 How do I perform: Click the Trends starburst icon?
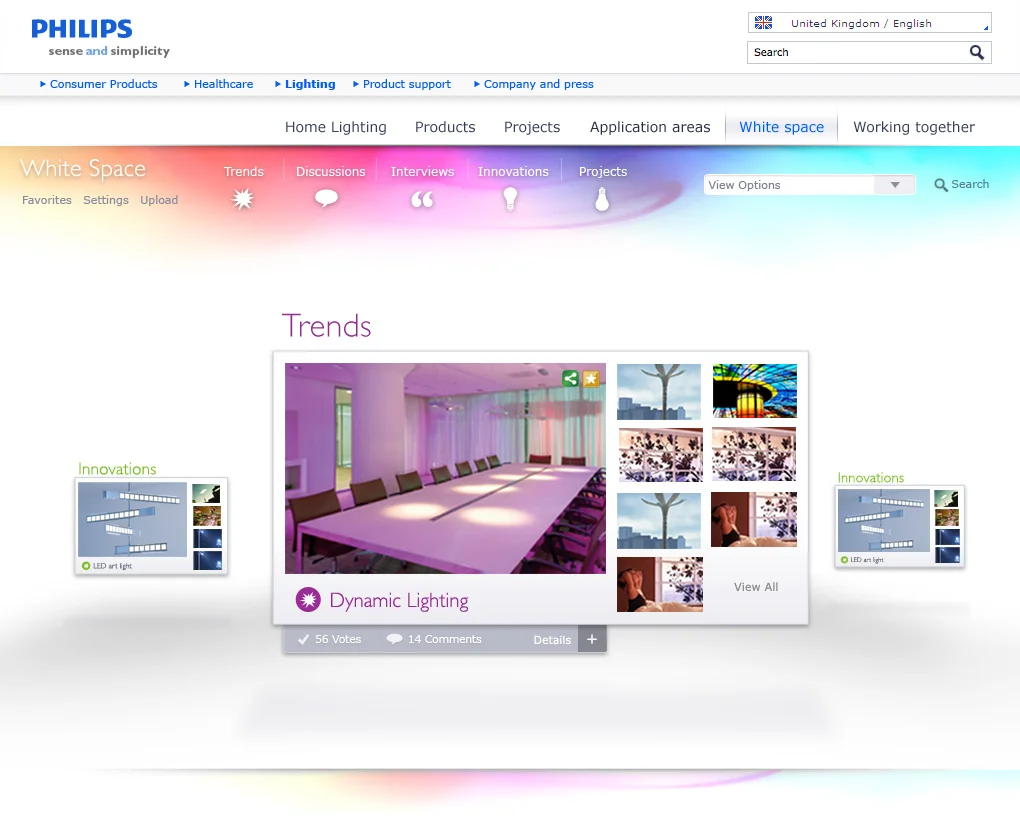click(x=243, y=198)
